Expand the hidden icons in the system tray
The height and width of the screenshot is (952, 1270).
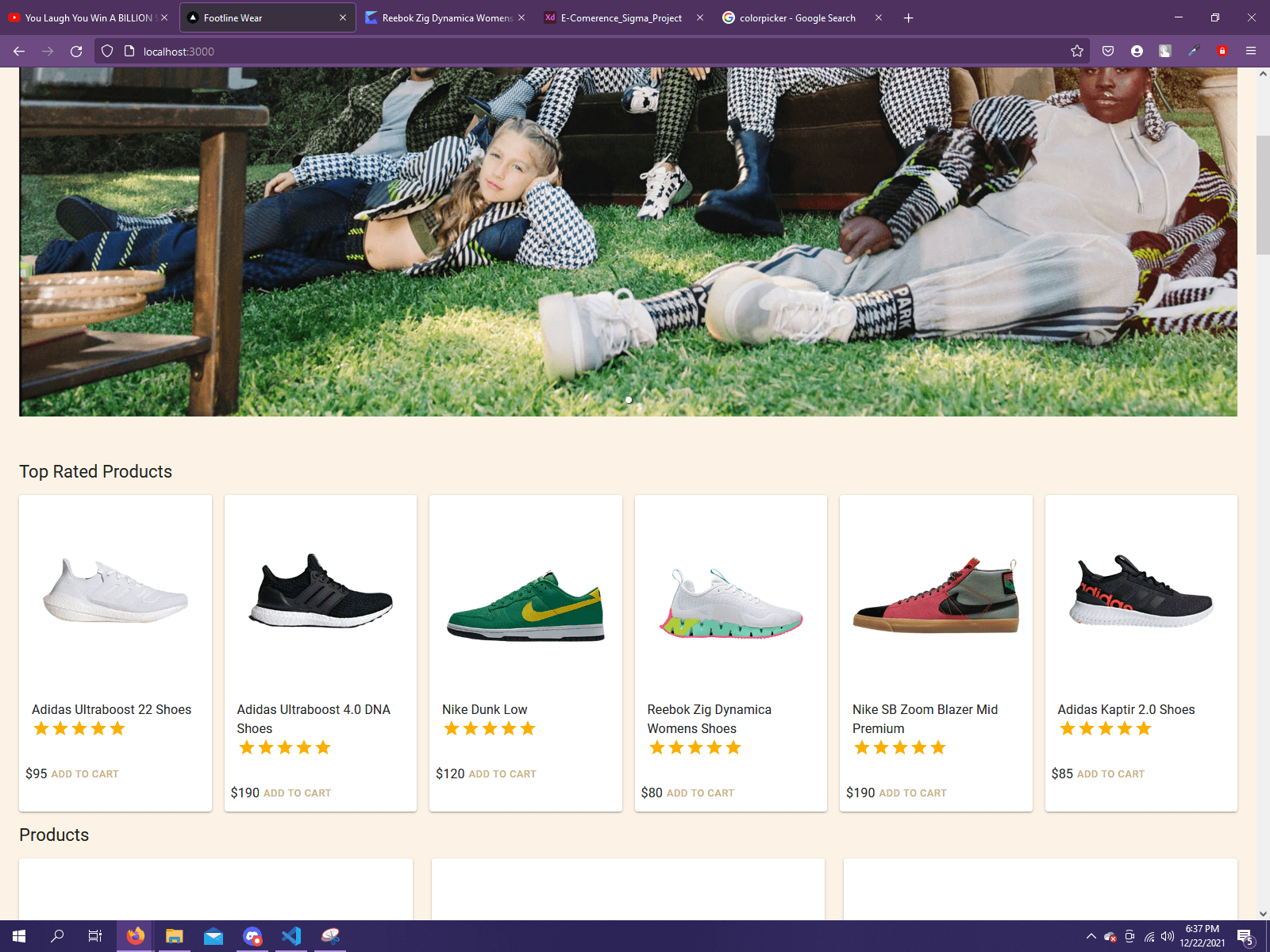[x=1091, y=936]
